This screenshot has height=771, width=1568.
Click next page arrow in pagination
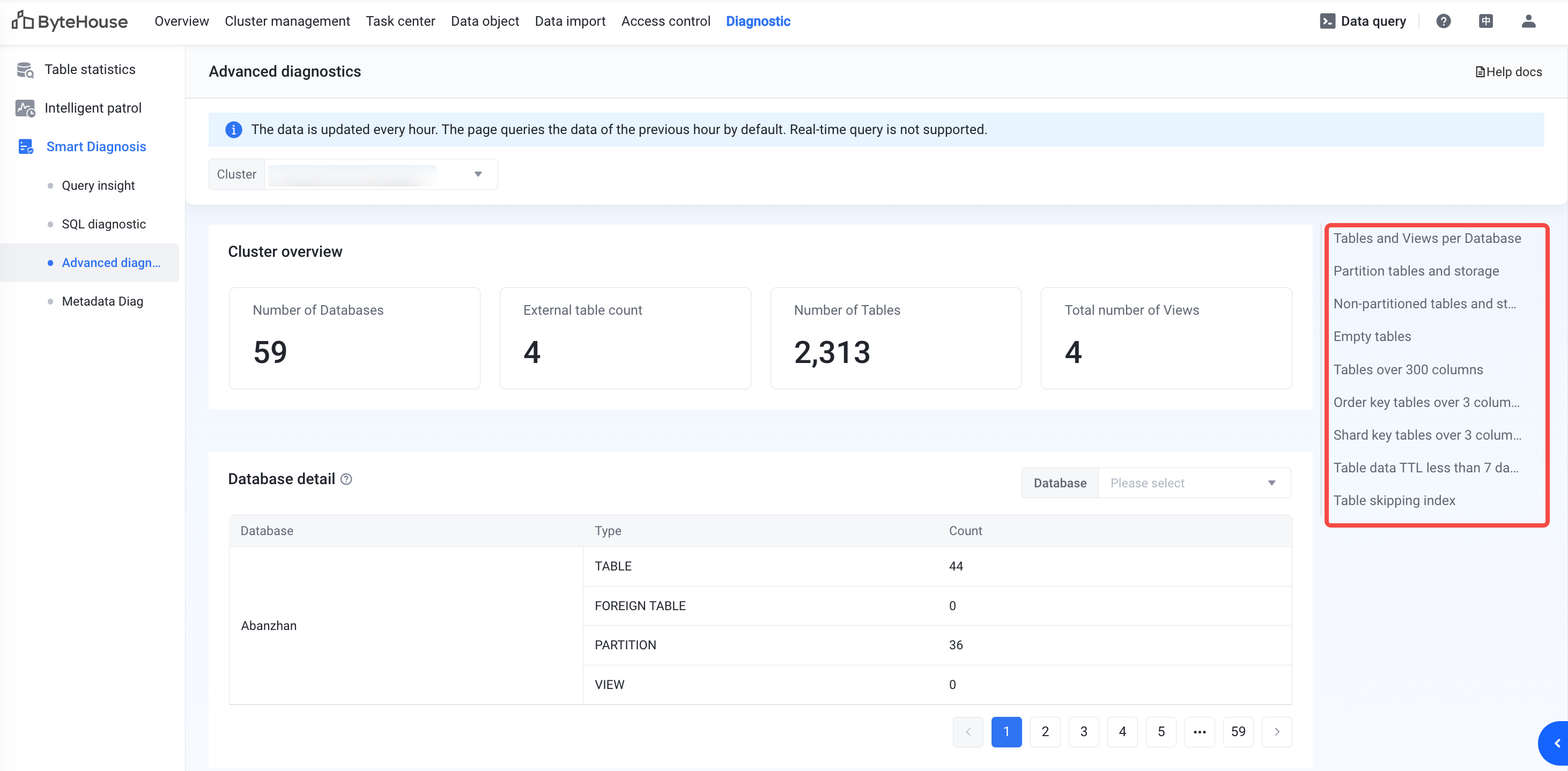point(1276,731)
